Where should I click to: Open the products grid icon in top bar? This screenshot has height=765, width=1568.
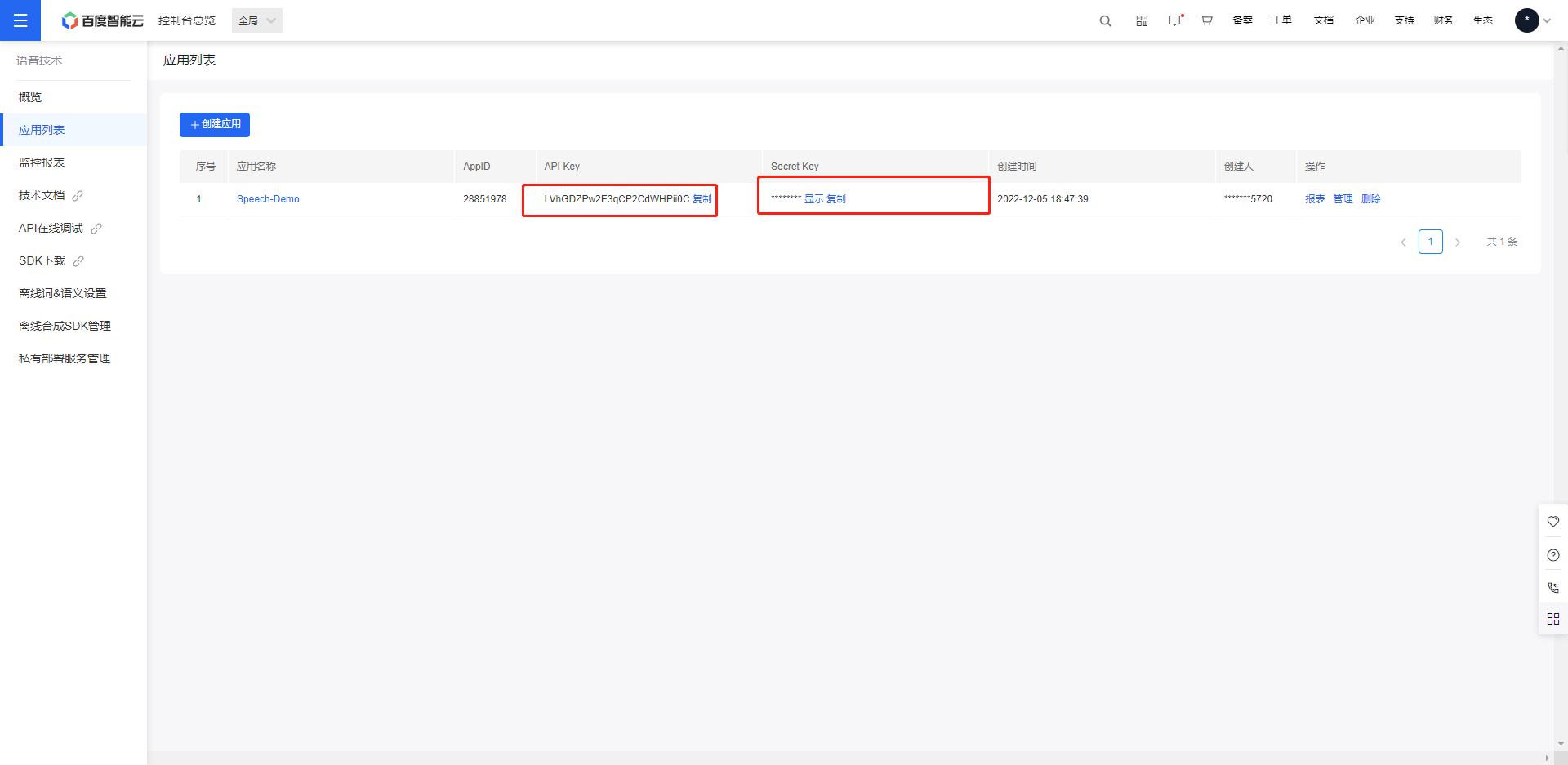1141,20
